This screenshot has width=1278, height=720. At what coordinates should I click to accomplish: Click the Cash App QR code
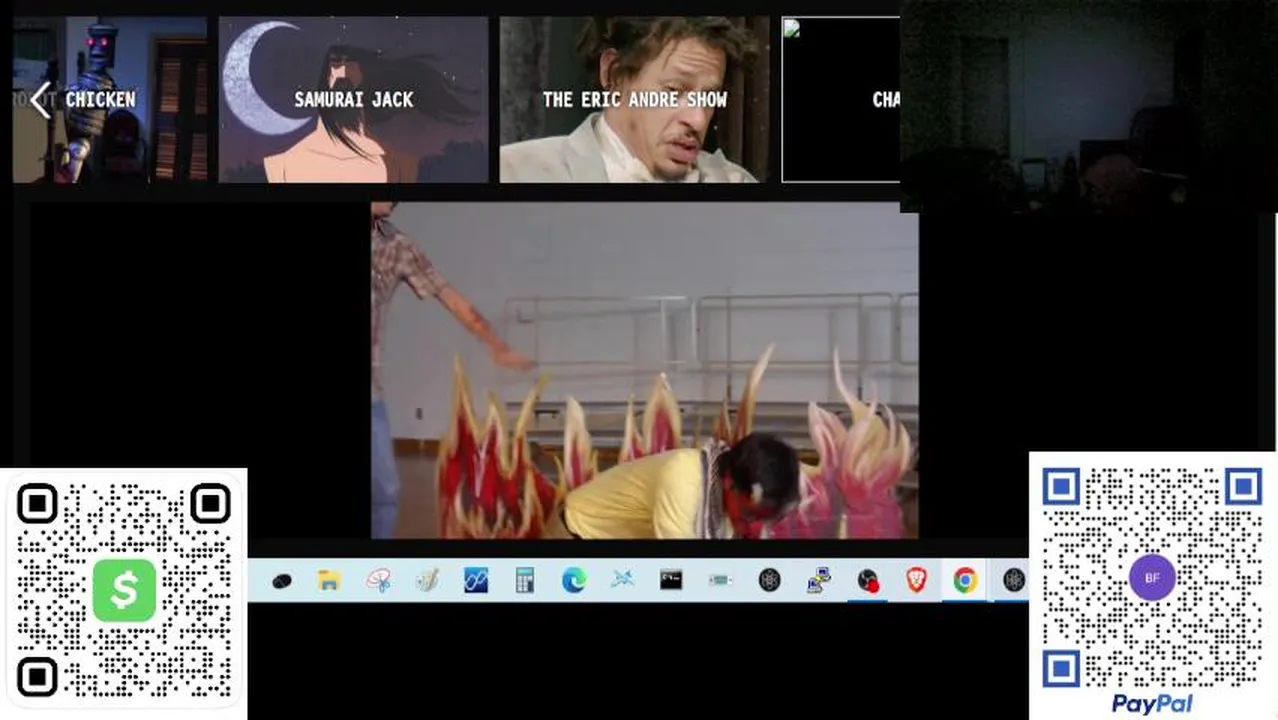[x=124, y=591]
